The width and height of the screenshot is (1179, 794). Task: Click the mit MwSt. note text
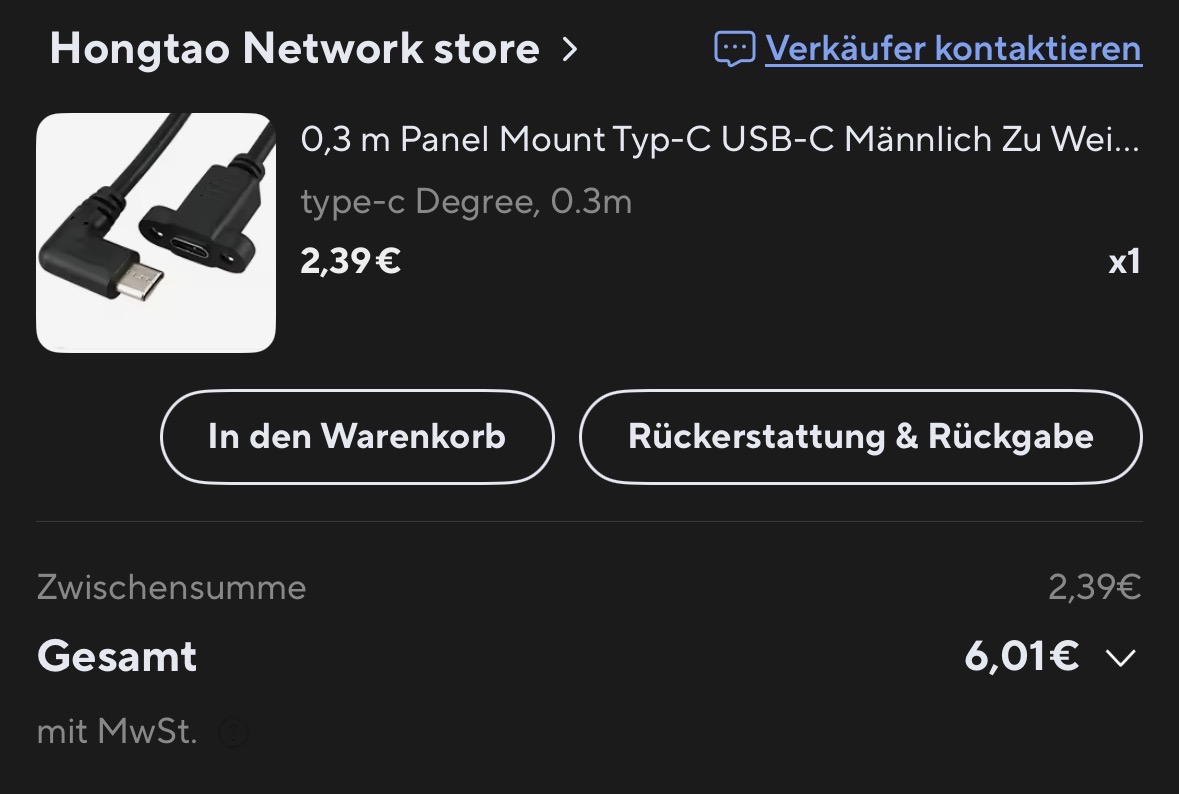pos(117,732)
